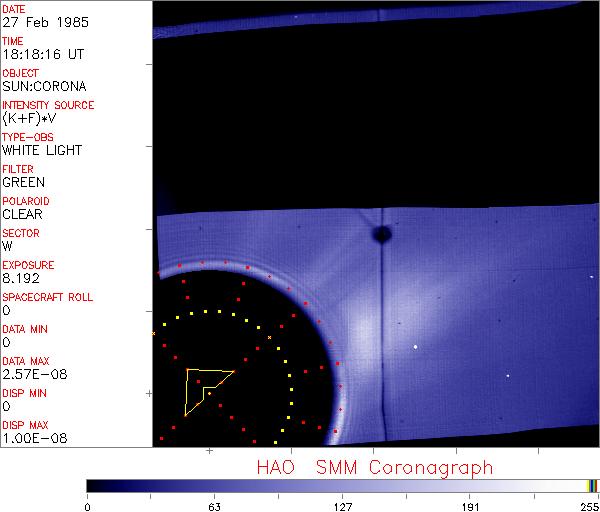Click the CLEAR polaroid value

point(22,215)
